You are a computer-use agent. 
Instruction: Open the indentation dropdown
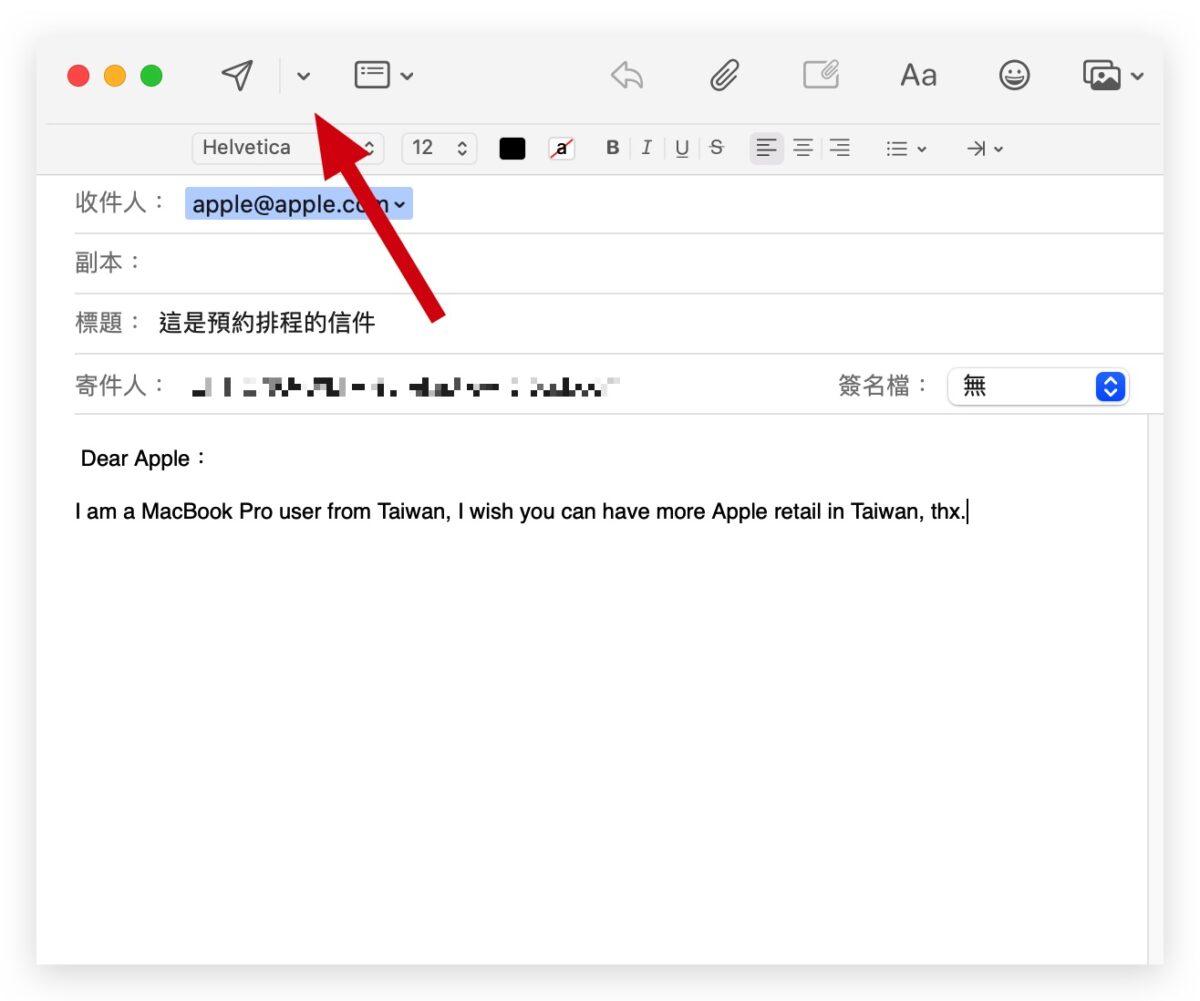[984, 148]
